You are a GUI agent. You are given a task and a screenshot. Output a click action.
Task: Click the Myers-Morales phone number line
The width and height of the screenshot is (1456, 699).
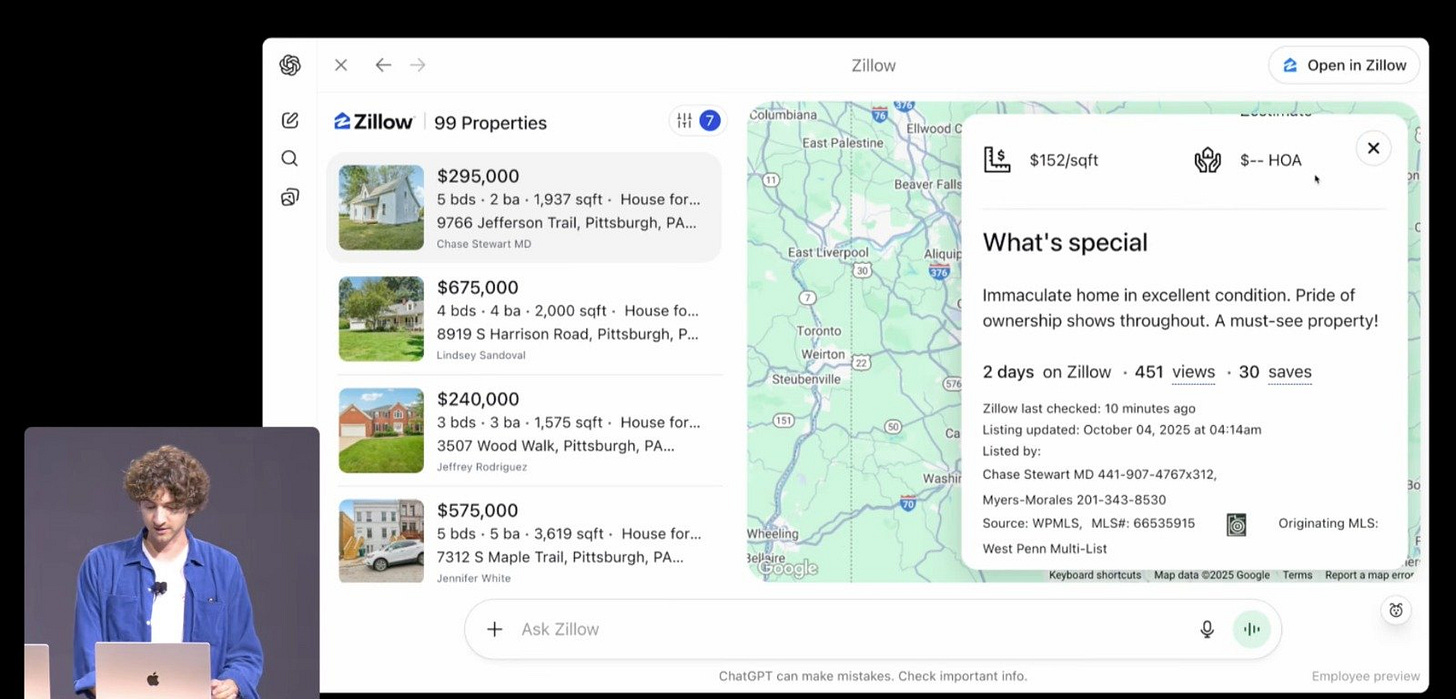click(1074, 500)
